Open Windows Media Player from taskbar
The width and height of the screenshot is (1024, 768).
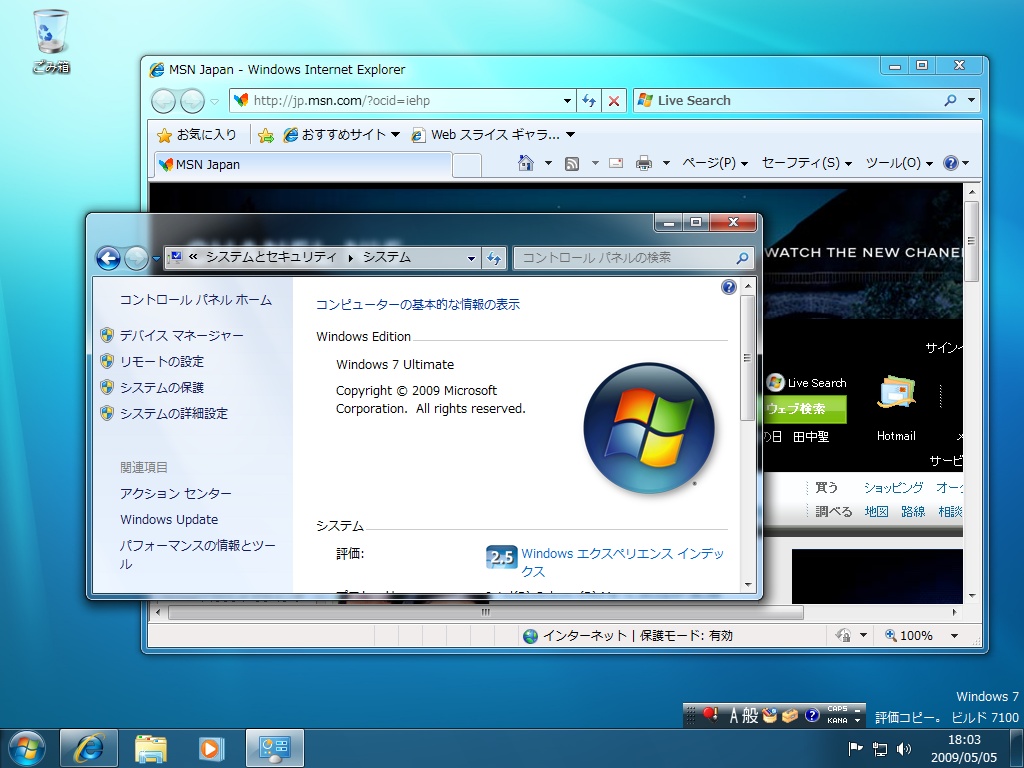(x=210, y=748)
